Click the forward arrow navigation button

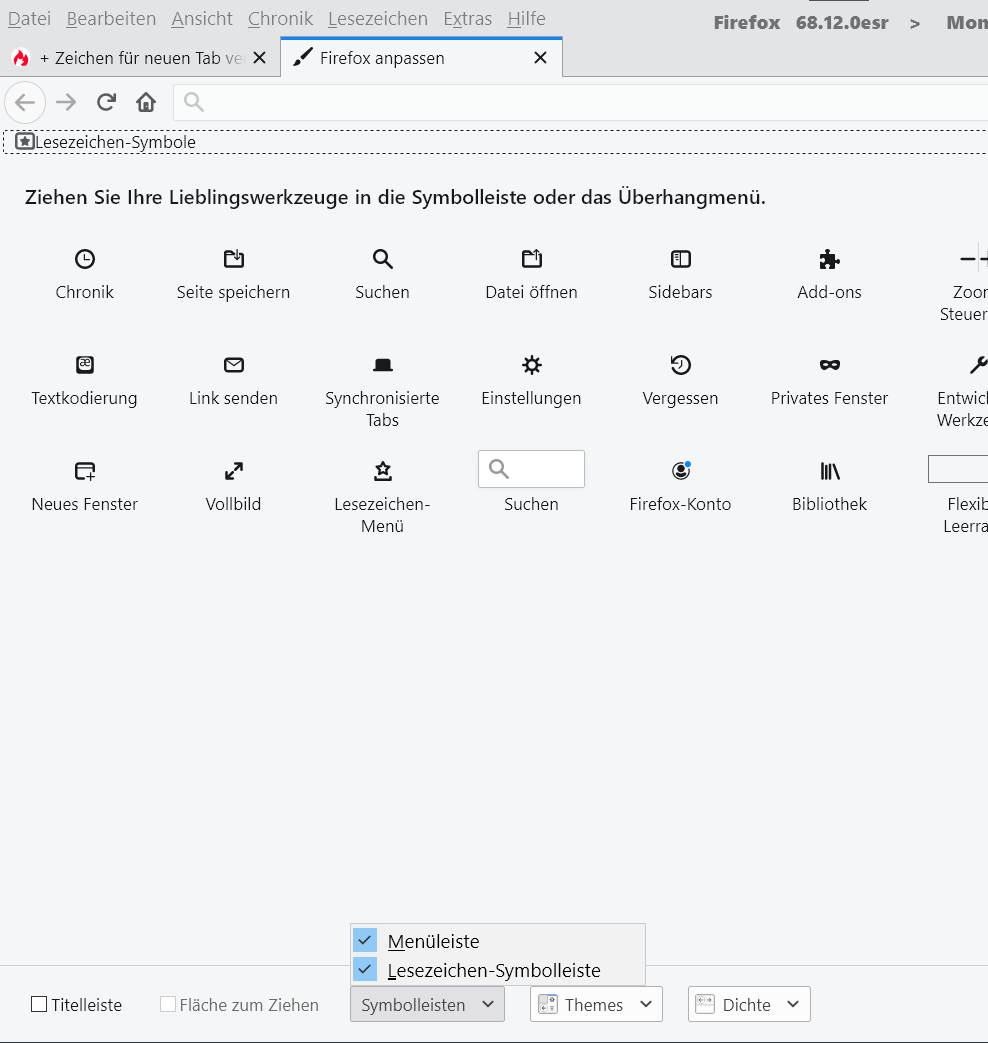[x=66, y=102]
